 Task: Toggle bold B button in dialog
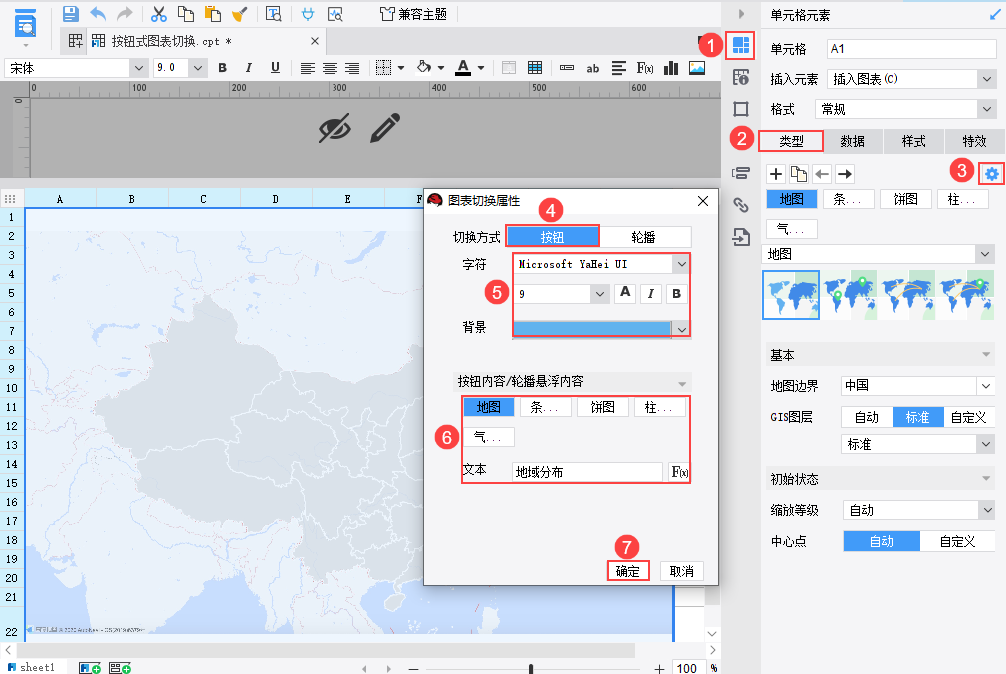point(676,294)
